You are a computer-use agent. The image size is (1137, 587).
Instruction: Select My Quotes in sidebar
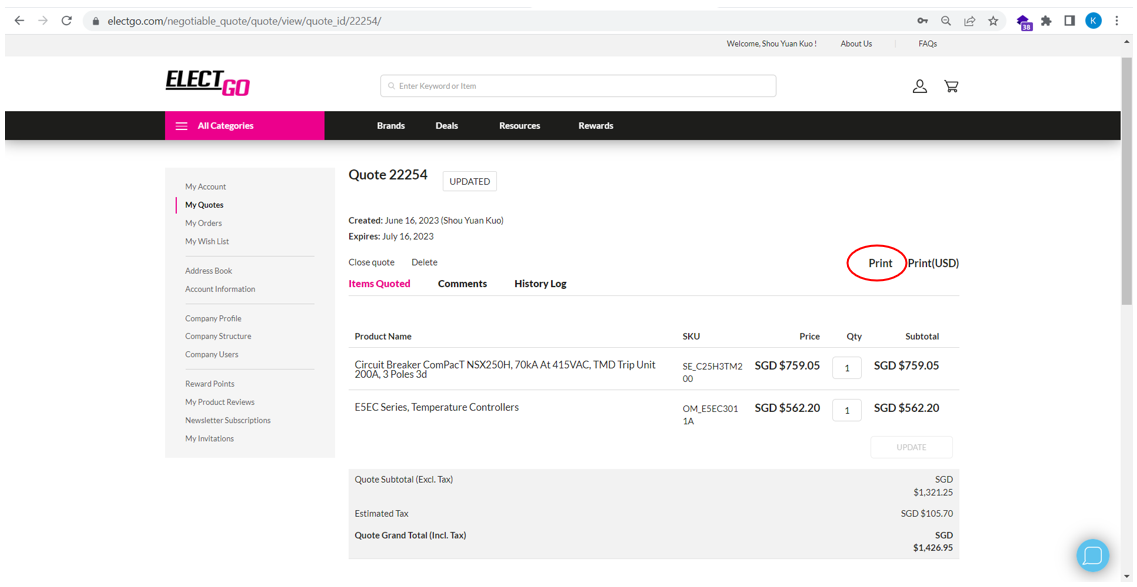[x=204, y=205]
